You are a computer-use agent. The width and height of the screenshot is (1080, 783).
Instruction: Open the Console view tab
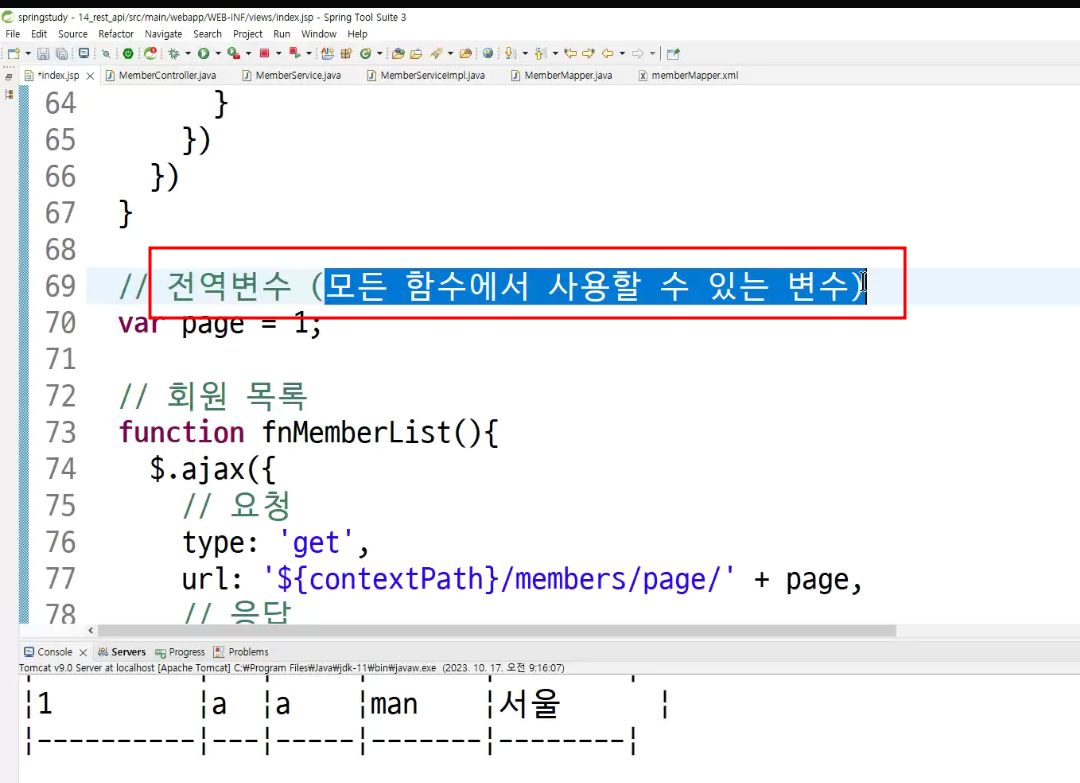coord(48,651)
